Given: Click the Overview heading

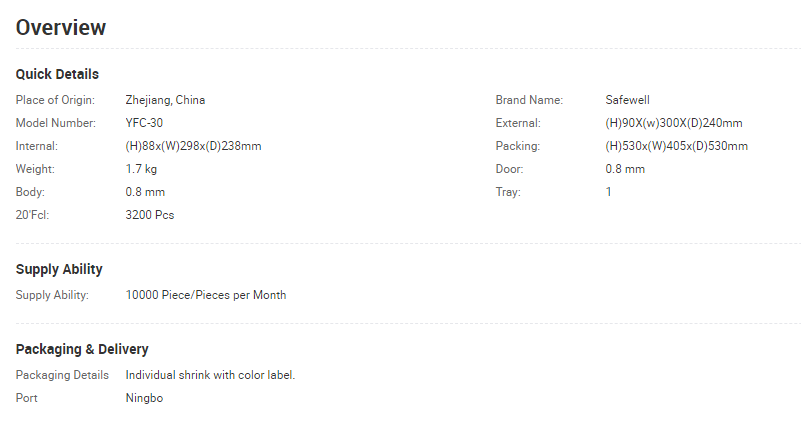Looking at the screenshot, I should [x=61, y=28].
